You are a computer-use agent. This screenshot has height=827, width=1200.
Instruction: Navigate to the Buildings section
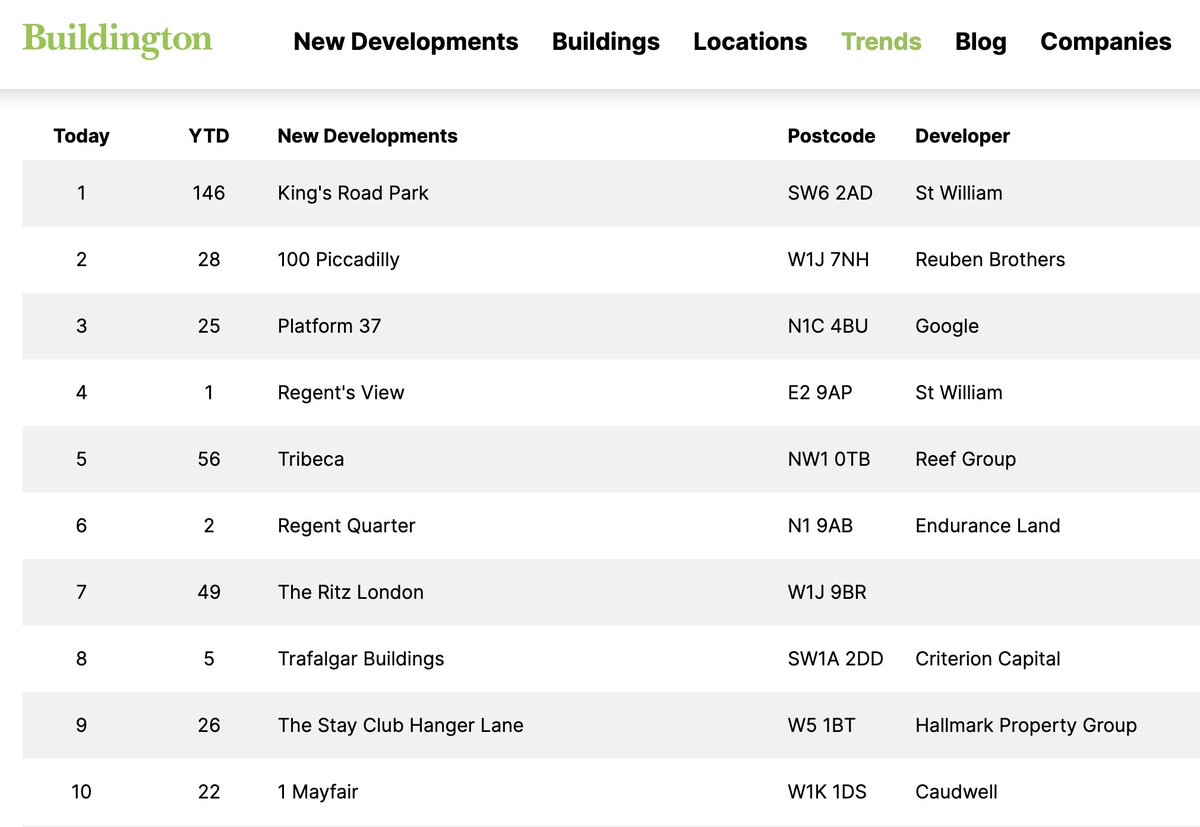coord(605,41)
